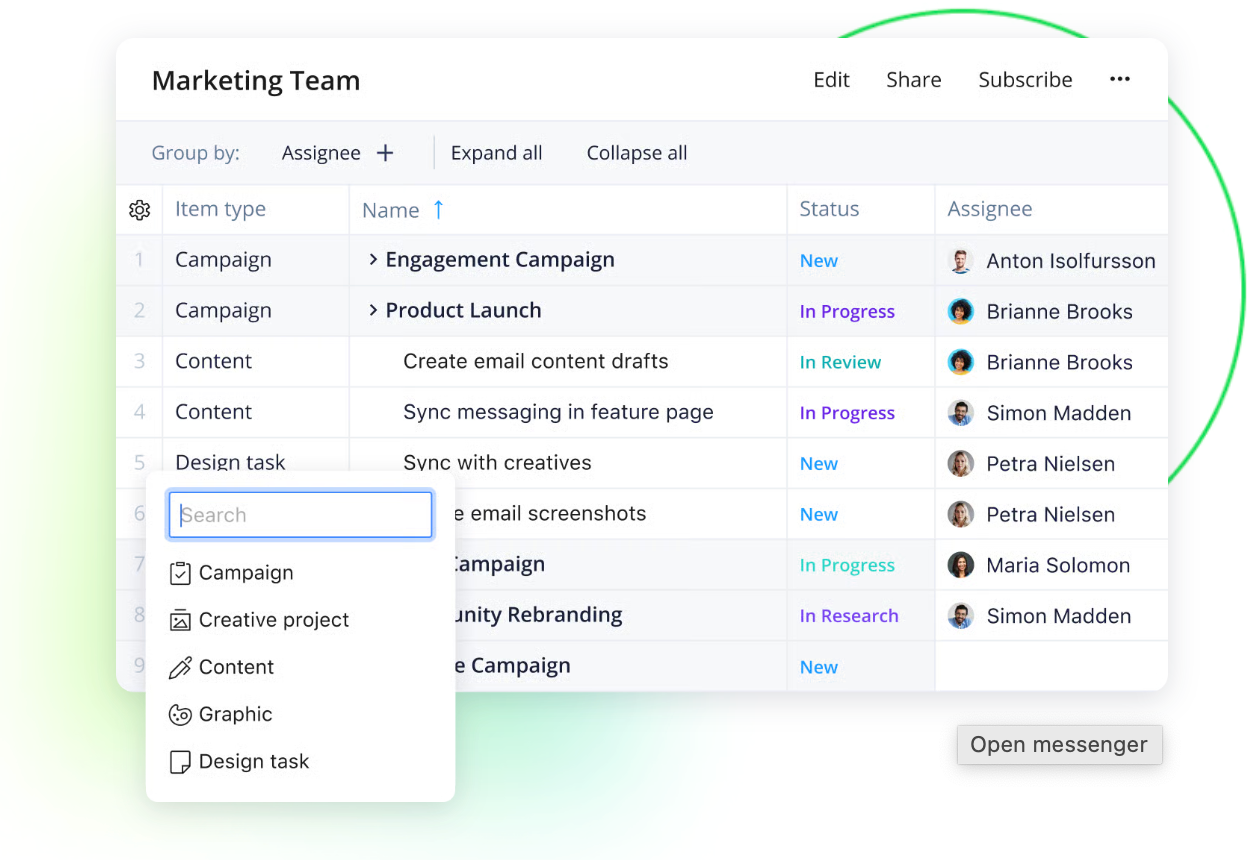
Task: Expand the Engagement Campaign row
Action: (x=373, y=260)
